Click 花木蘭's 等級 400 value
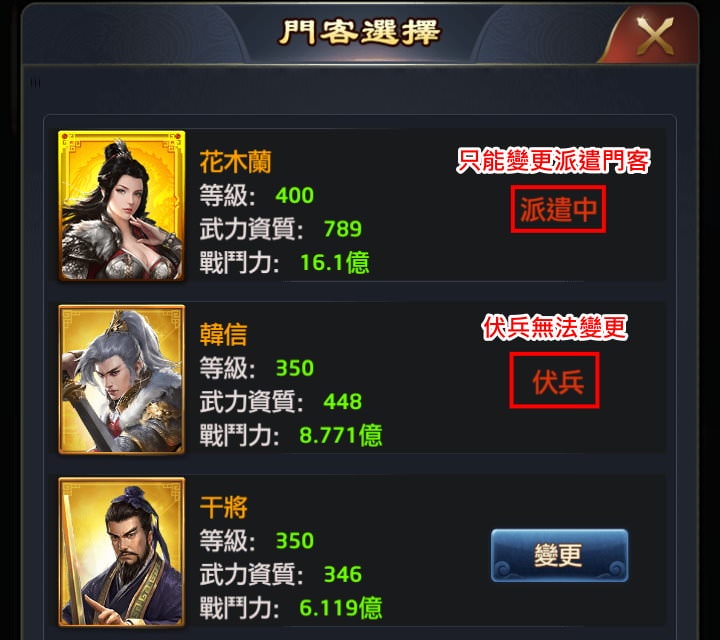Screen dimensions: 720x640 295,196
